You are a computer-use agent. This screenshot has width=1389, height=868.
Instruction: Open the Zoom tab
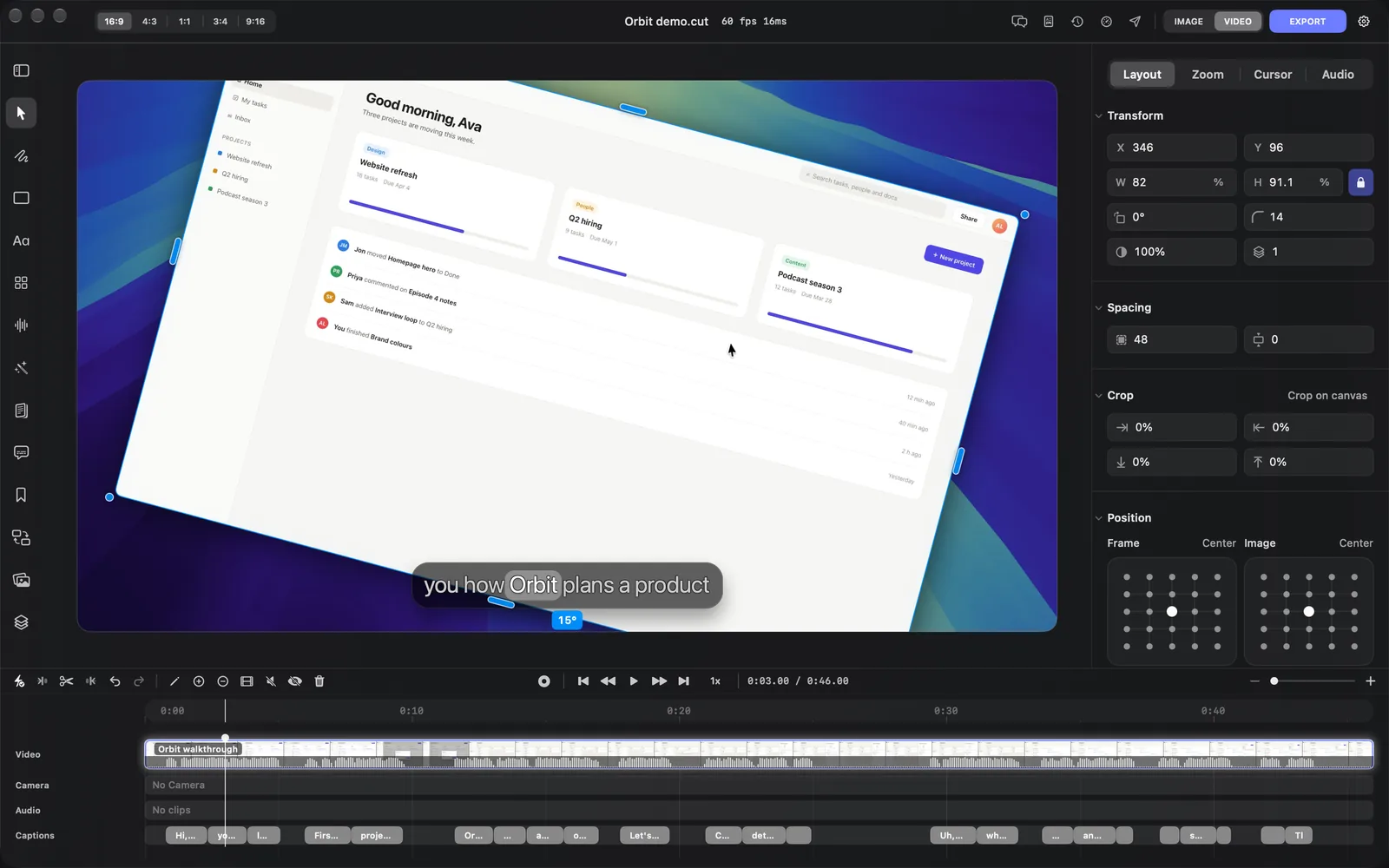[1208, 75]
